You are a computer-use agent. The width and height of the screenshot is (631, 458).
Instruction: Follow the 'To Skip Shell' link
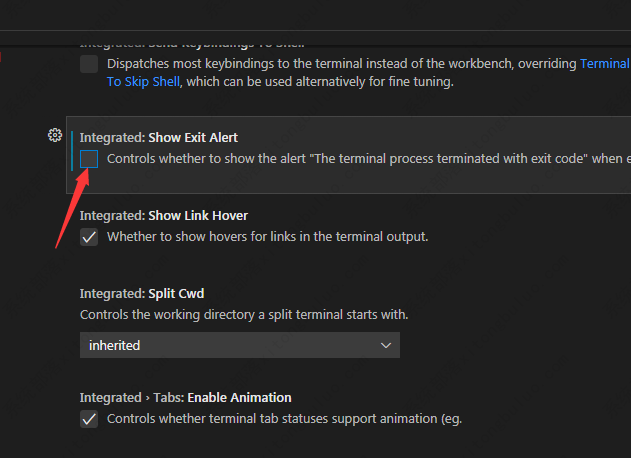141,81
